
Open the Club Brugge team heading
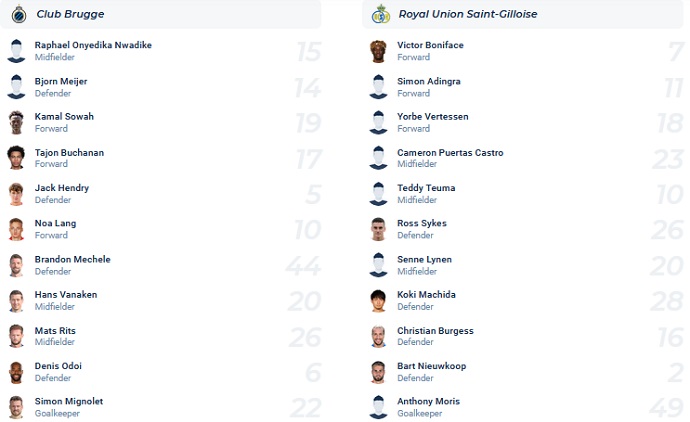(70, 14)
